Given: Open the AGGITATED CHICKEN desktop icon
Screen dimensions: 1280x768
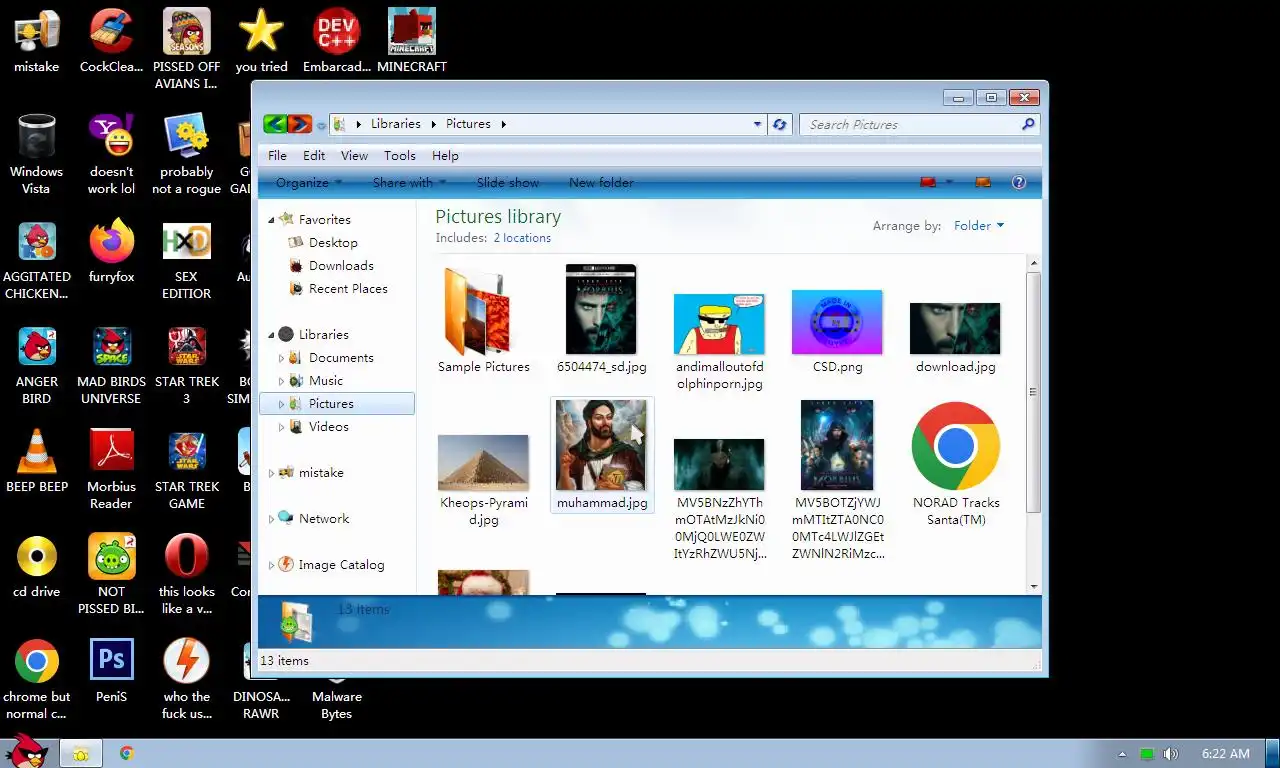Looking at the screenshot, I should point(36,258).
